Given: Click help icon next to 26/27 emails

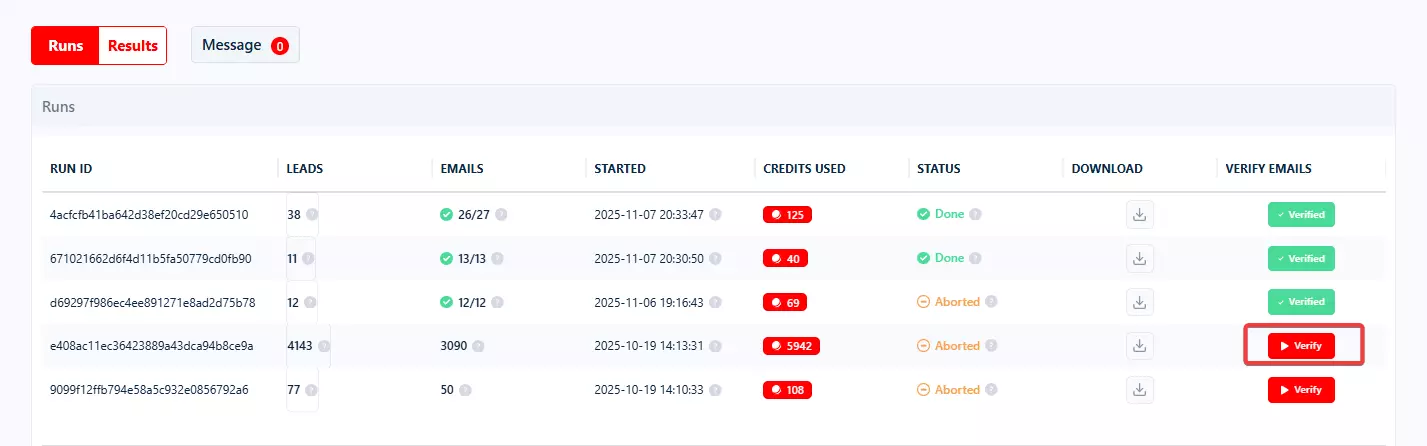Looking at the screenshot, I should click(x=501, y=214).
